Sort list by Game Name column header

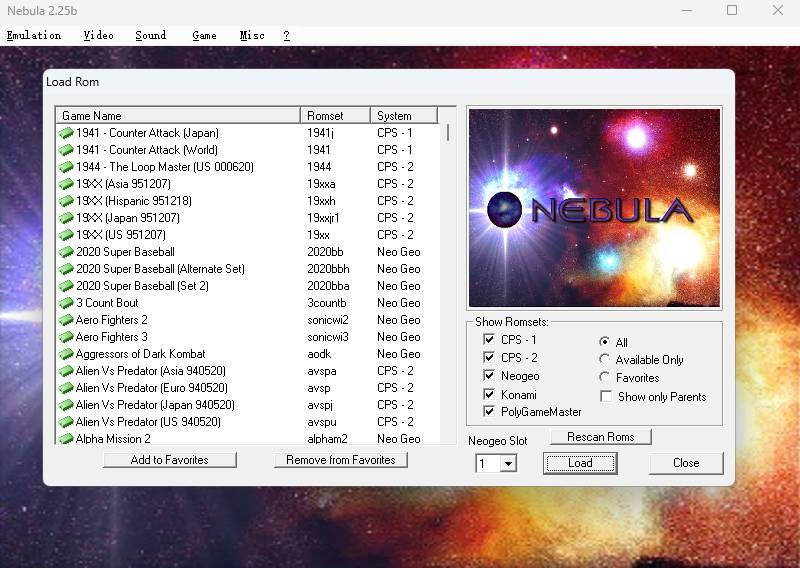pyautogui.click(x=177, y=116)
